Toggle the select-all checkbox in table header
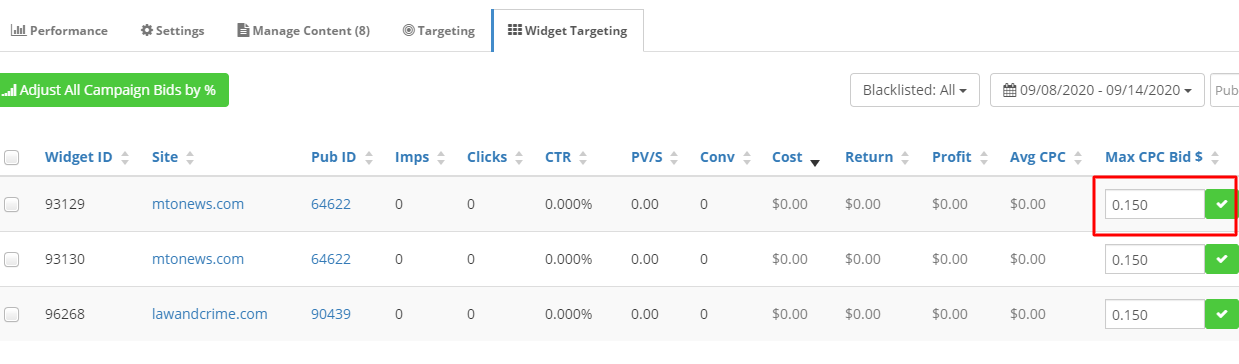 (12, 157)
